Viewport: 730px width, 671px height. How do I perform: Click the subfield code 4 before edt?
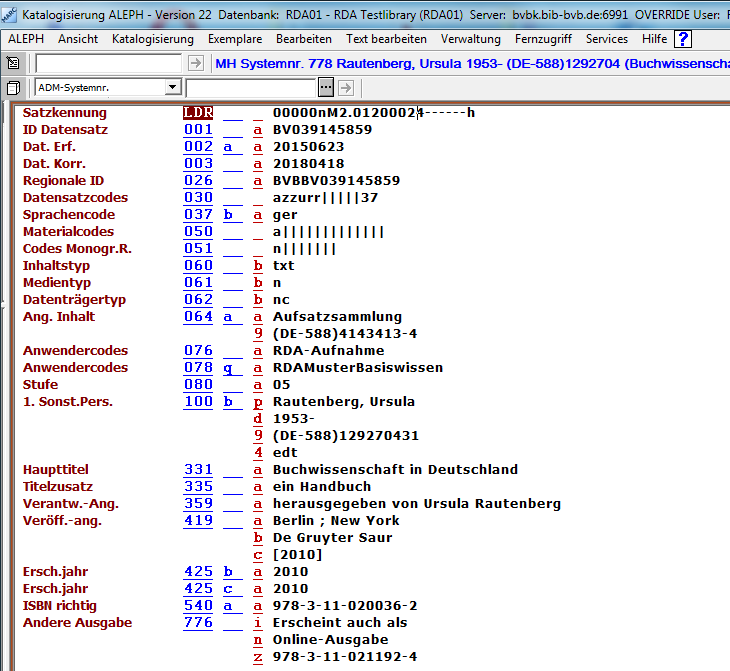tap(258, 453)
